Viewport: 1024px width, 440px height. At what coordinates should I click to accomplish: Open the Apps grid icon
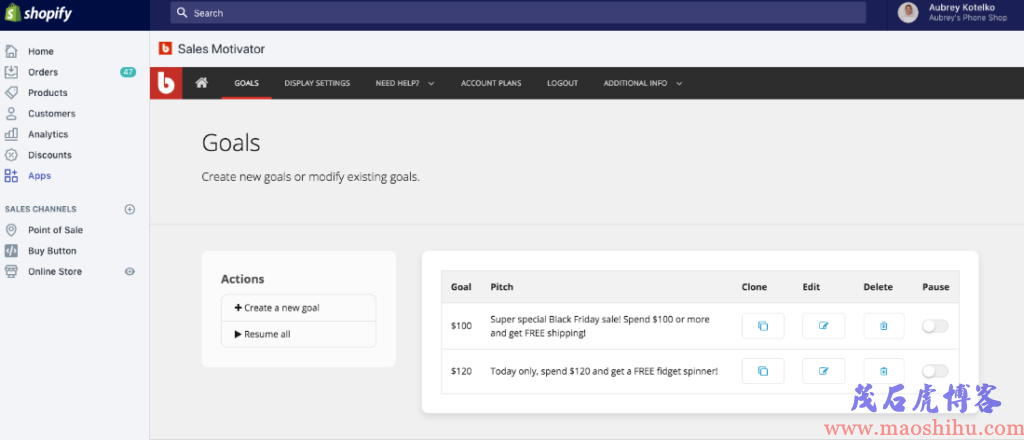coord(11,176)
